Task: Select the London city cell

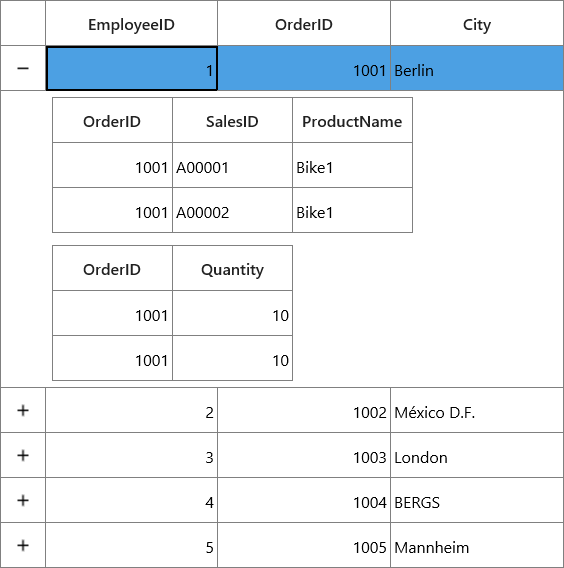Action: [477, 455]
